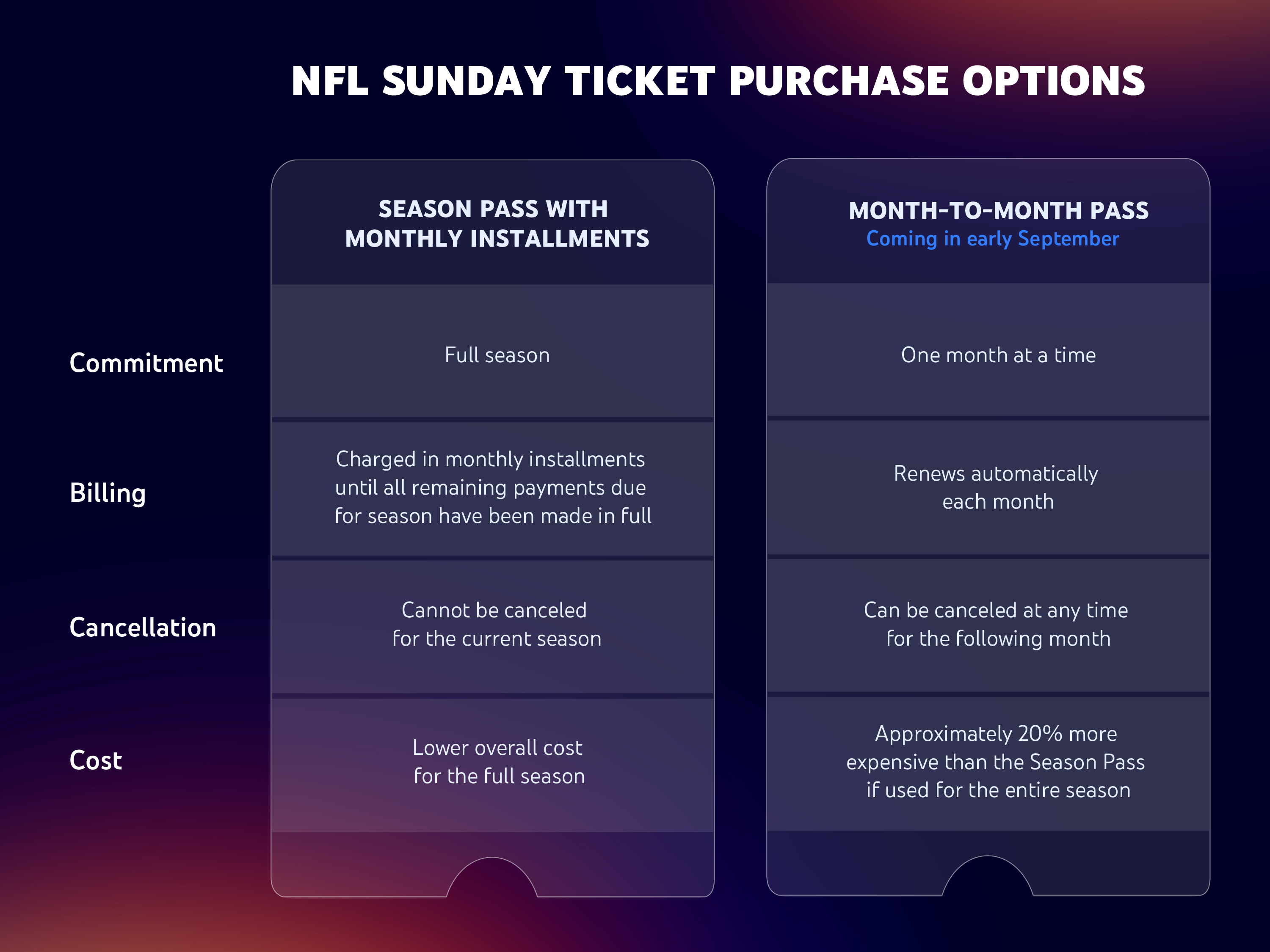Screen dimensions: 1270x952
Task: Click the Commitment row label
Action: pyautogui.click(x=146, y=363)
